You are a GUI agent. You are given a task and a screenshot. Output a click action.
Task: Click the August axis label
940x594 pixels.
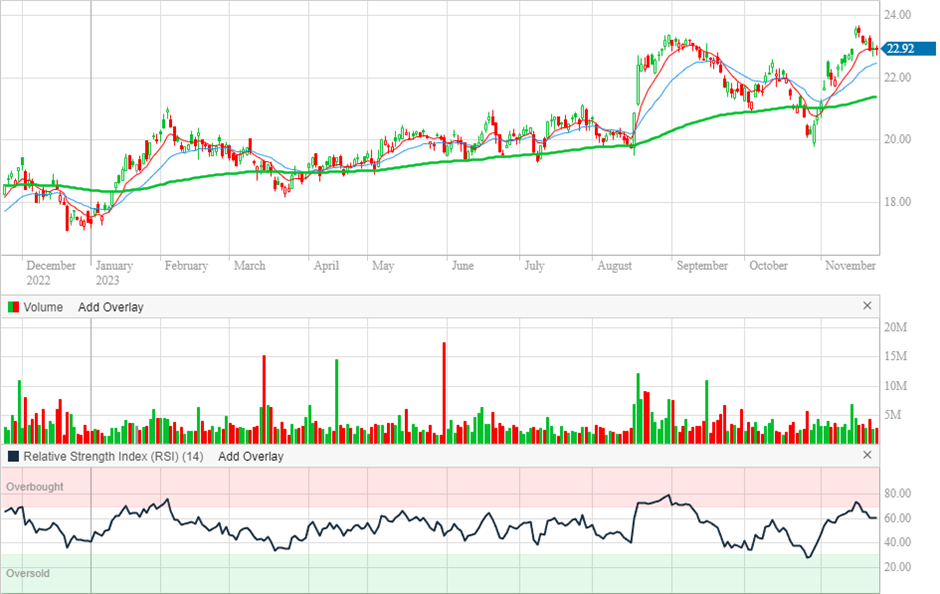[614, 266]
